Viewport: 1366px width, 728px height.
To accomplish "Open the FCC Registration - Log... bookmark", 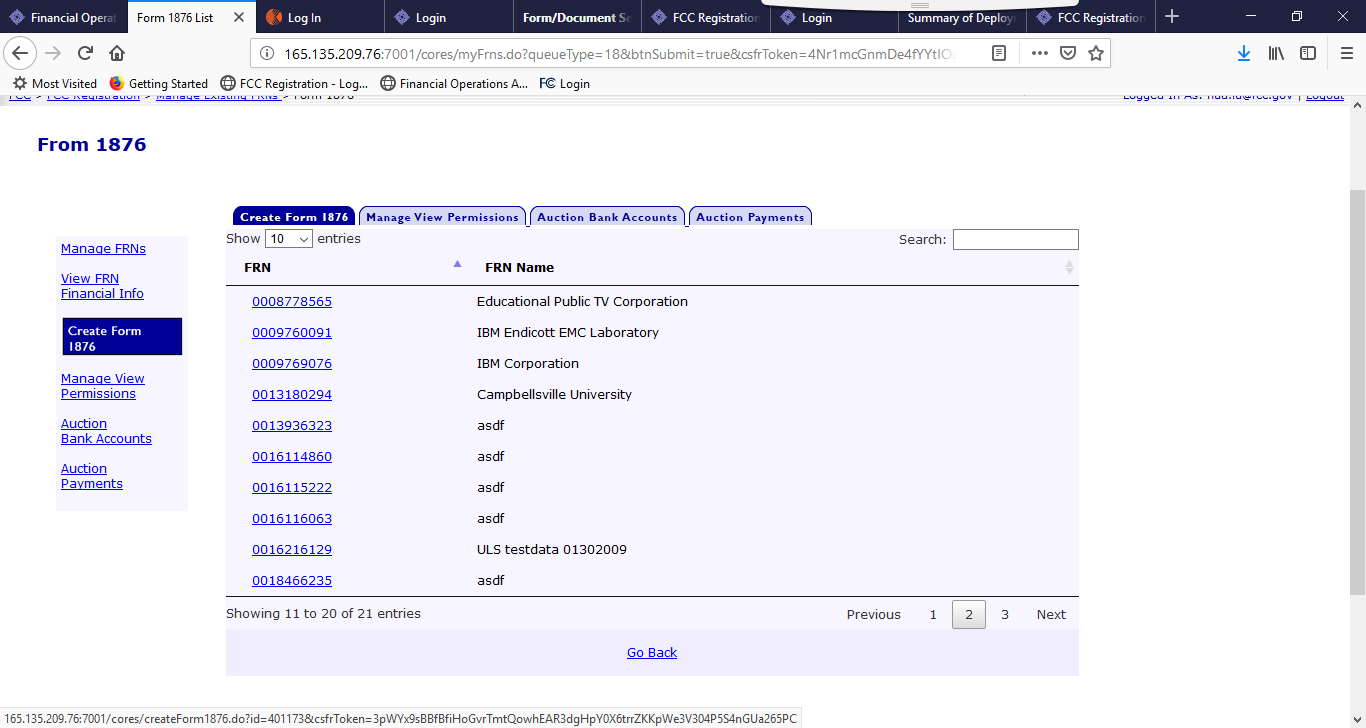I will (294, 84).
